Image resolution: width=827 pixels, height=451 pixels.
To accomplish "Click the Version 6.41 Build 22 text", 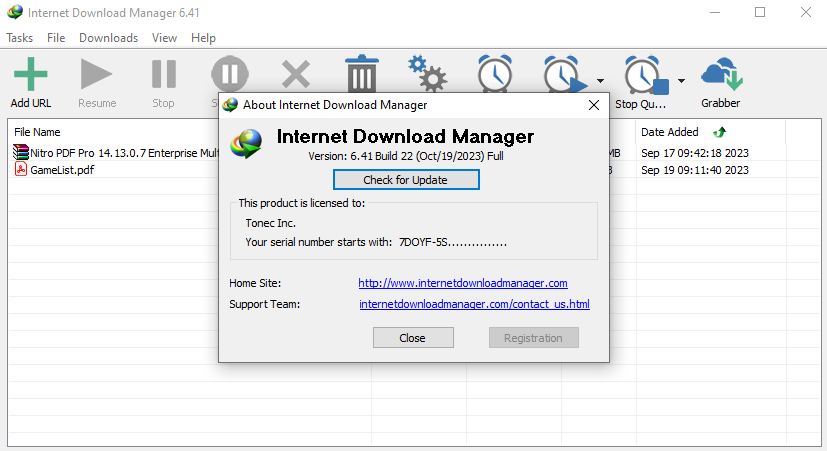I will [406, 156].
